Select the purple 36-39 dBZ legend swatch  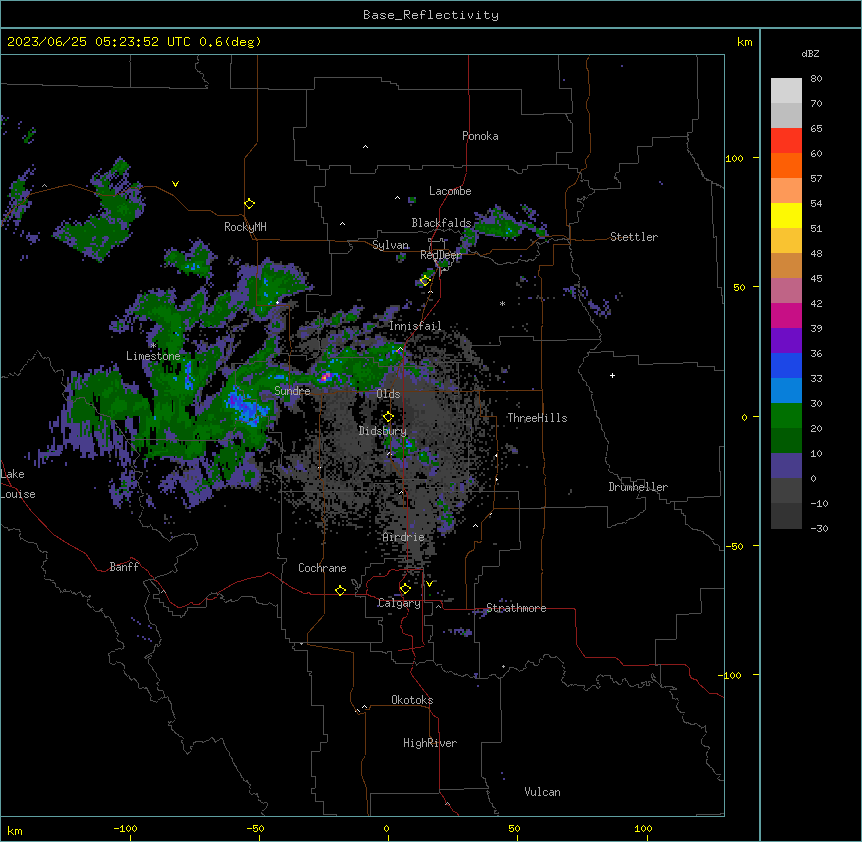point(786,341)
